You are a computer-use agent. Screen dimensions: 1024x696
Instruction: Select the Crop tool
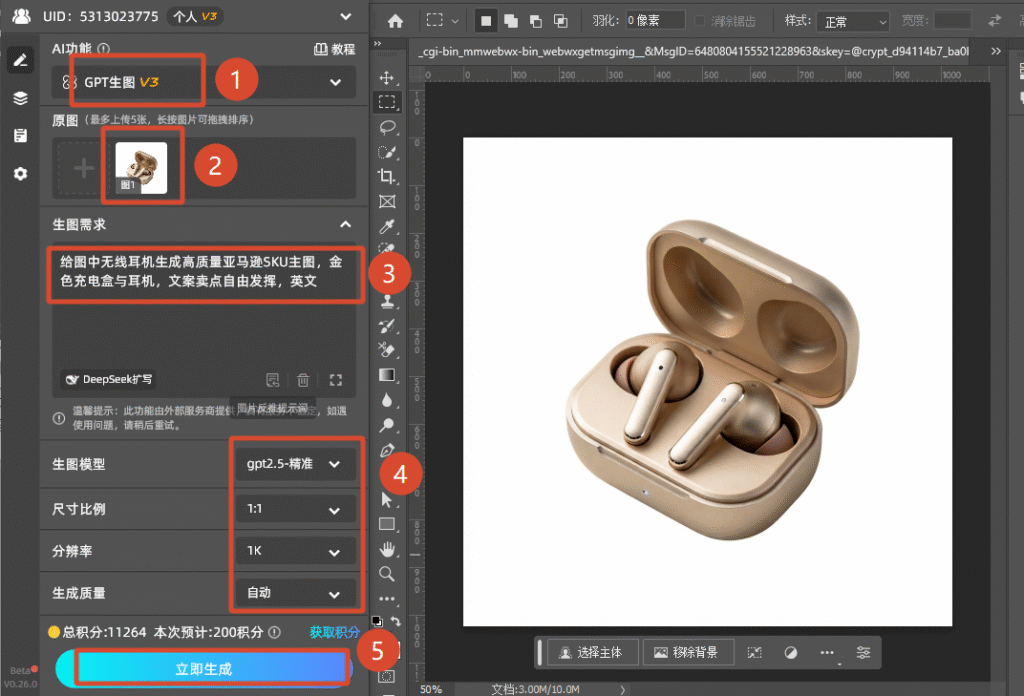[x=387, y=176]
